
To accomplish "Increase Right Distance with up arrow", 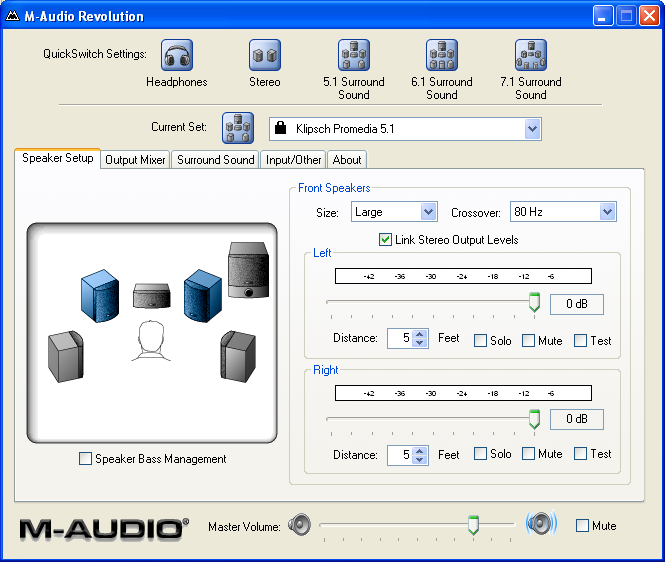I will [419, 451].
